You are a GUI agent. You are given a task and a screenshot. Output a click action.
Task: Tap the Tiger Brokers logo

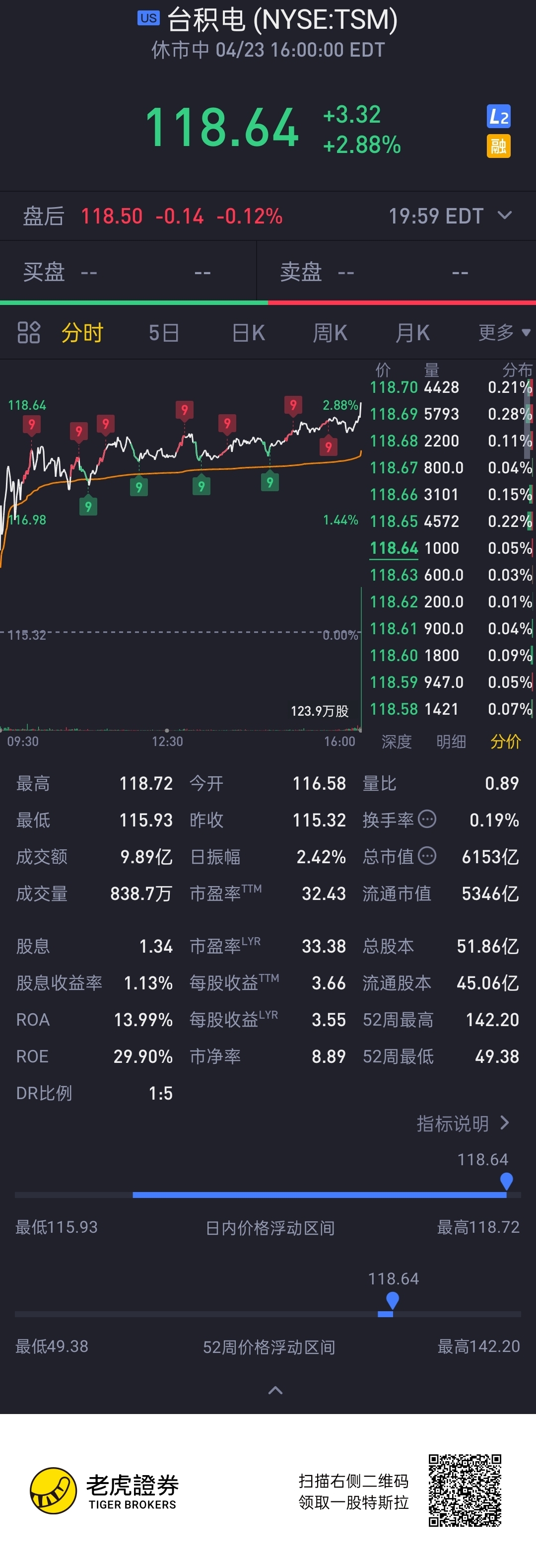(103, 1491)
